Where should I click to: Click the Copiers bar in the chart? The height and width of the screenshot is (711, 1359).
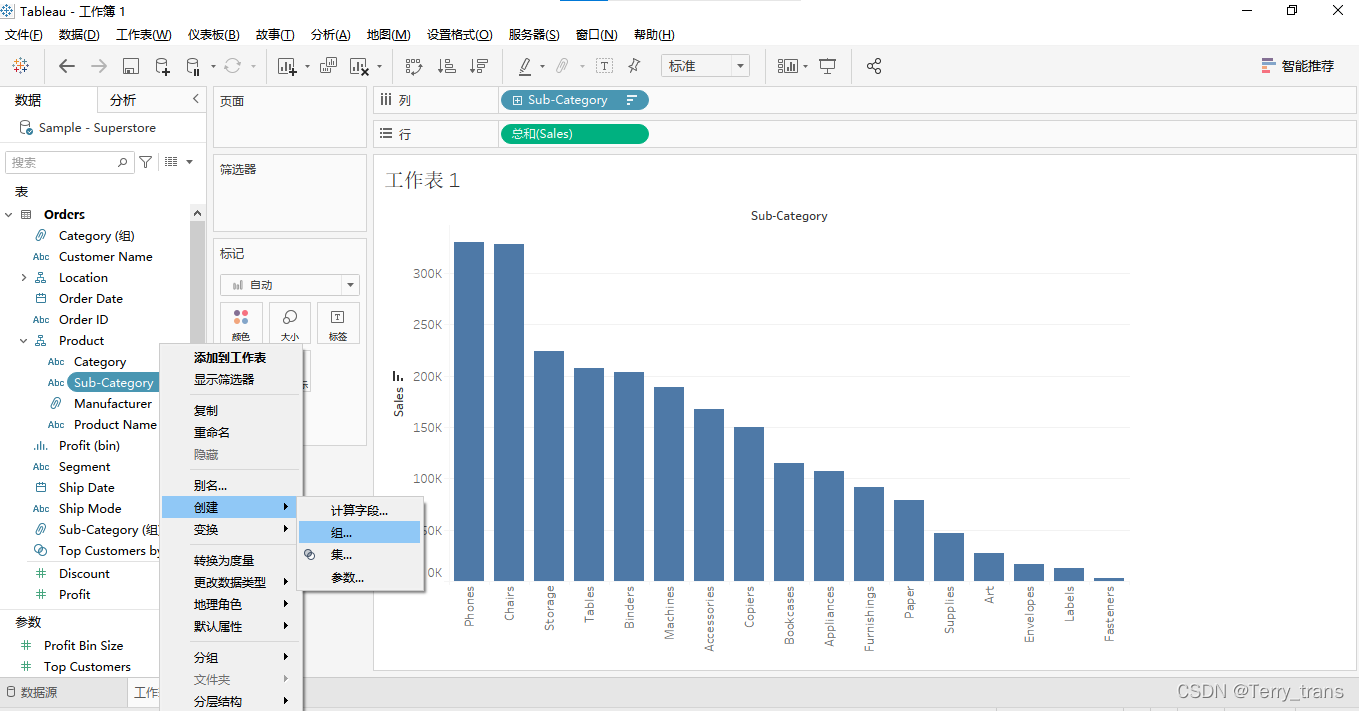point(749,504)
